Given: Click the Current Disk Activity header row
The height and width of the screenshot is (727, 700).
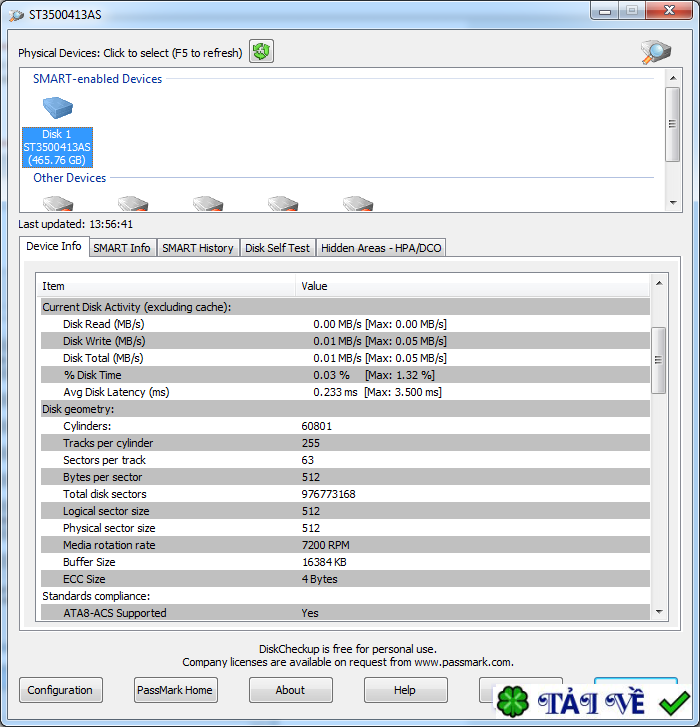Looking at the screenshot, I should click(345, 307).
